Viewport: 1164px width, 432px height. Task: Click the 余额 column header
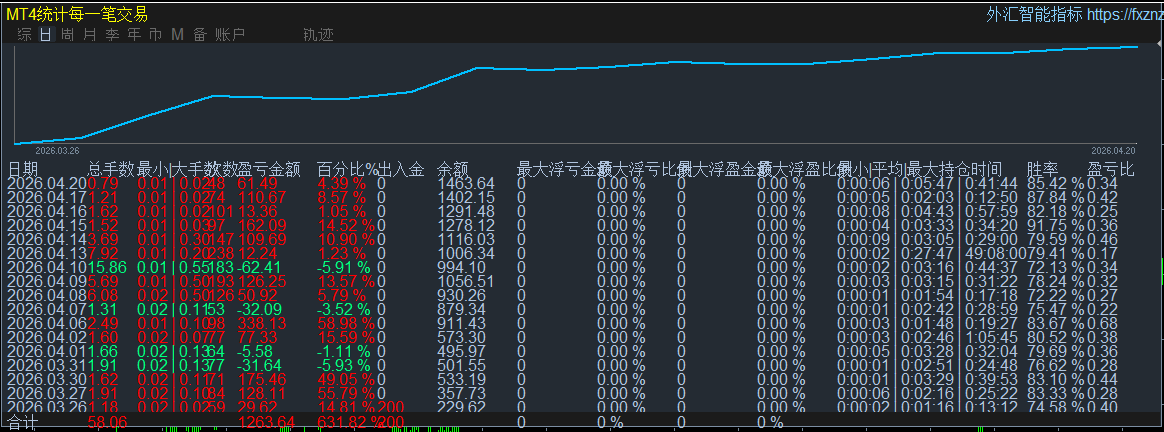point(453,169)
